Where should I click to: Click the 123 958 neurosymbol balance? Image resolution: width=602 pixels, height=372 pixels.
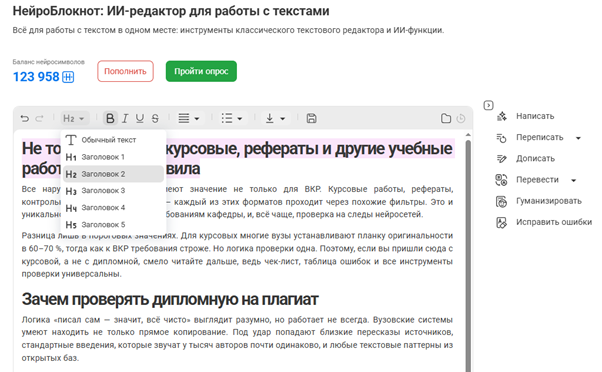36,77
